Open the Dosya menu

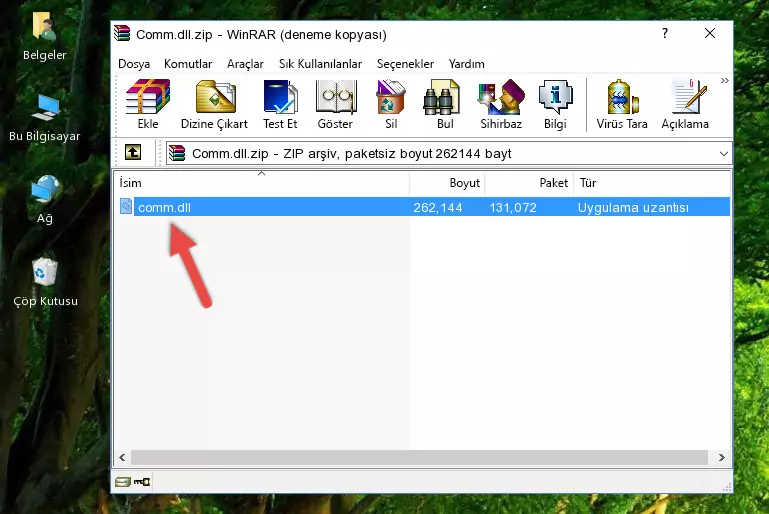[134, 64]
